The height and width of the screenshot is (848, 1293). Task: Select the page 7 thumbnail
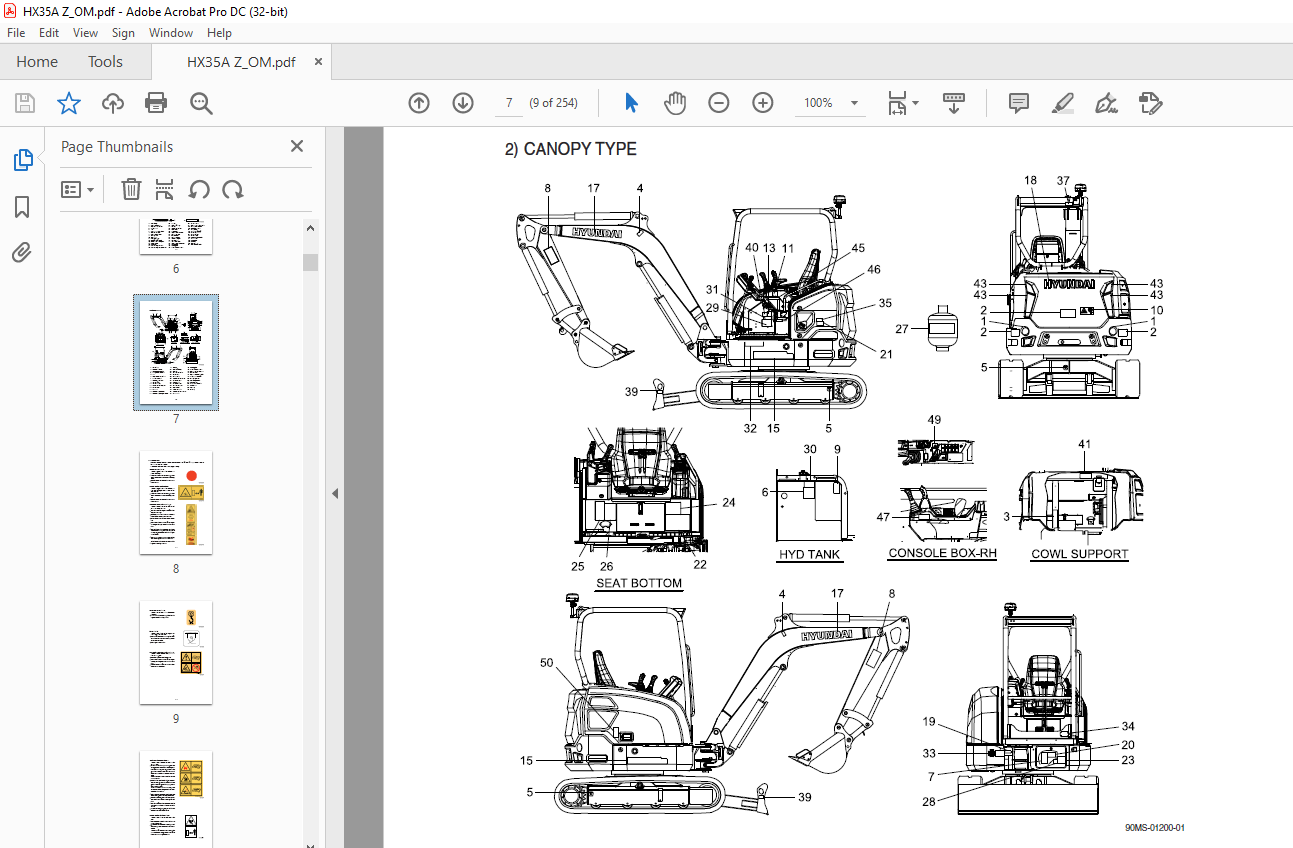pyautogui.click(x=176, y=352)
